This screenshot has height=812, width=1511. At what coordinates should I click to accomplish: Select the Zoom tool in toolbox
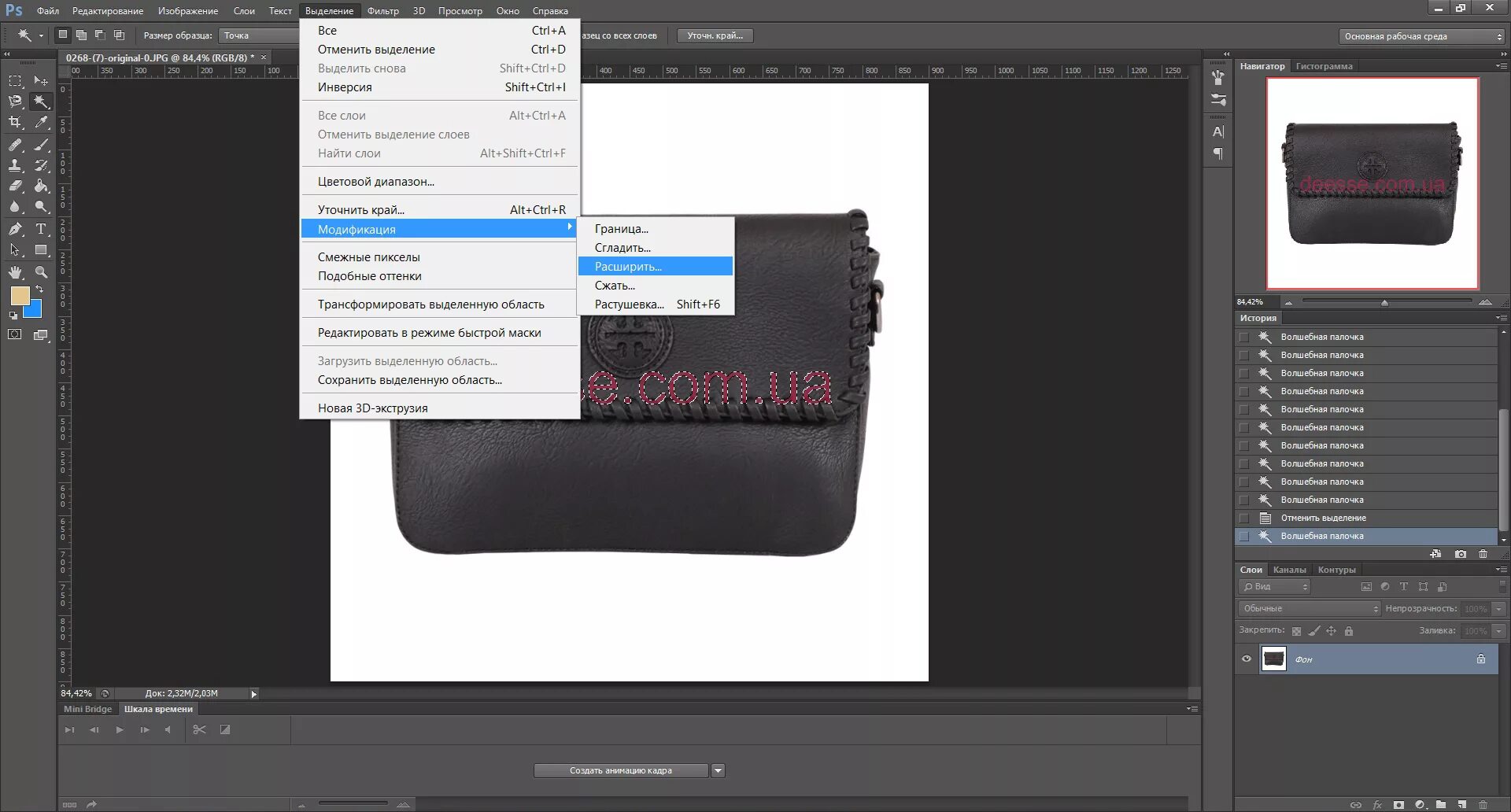coord(41,272)
